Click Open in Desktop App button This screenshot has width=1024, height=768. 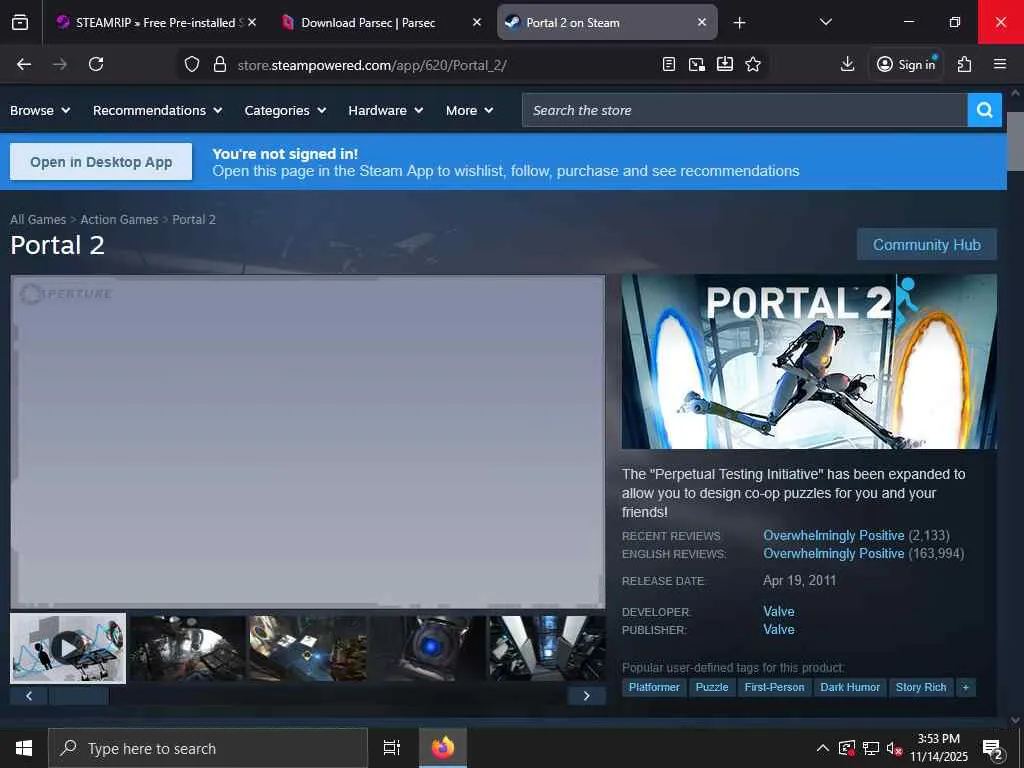101,162
